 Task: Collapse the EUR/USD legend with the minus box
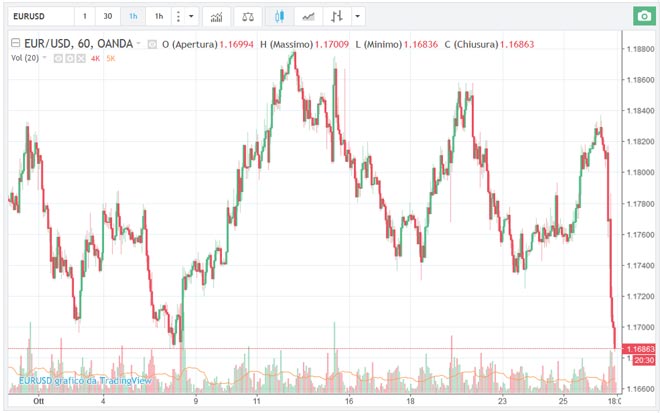tap(14, 45)
